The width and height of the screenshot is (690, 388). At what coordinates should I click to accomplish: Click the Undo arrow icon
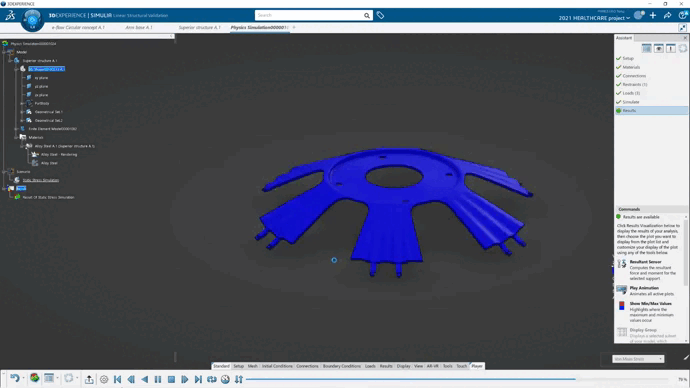15,378
